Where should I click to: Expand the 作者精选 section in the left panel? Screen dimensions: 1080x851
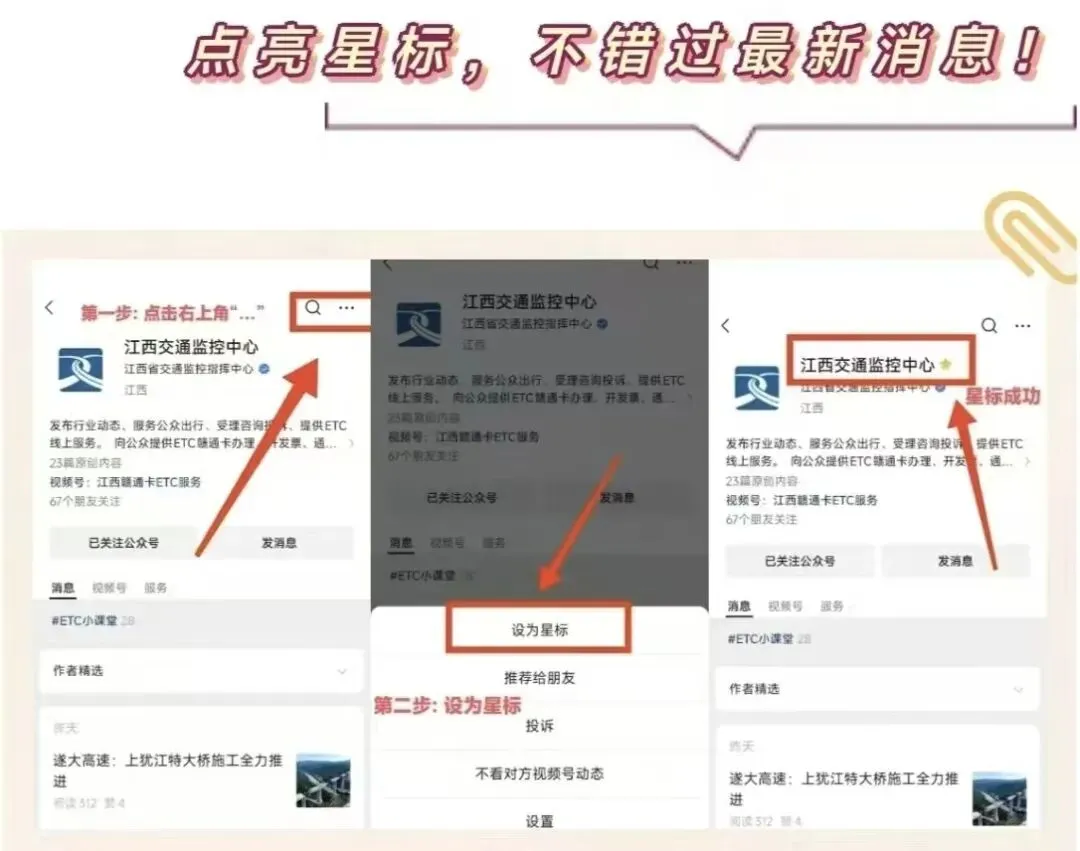coord(201,671)
